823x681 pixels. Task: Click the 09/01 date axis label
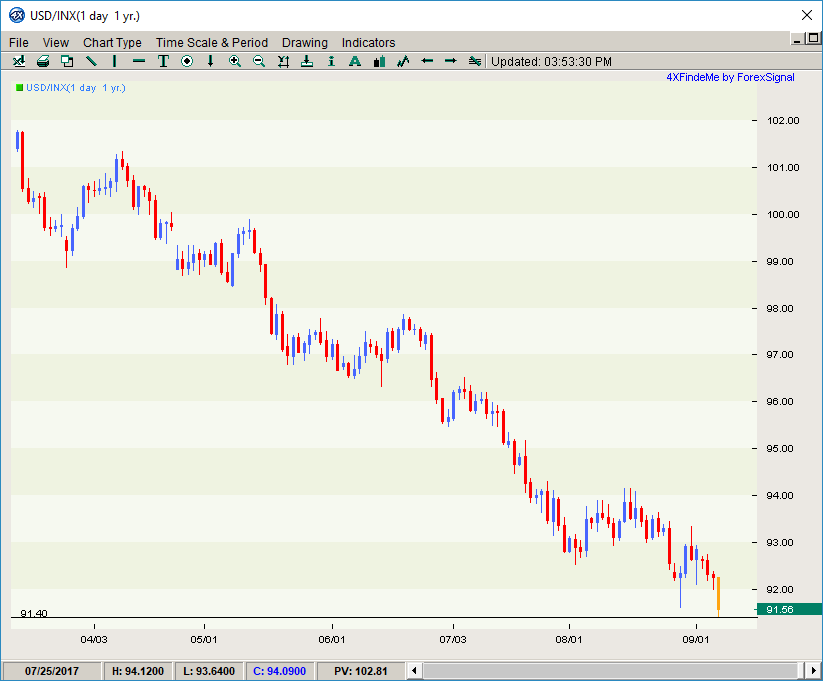click(695, 640)
